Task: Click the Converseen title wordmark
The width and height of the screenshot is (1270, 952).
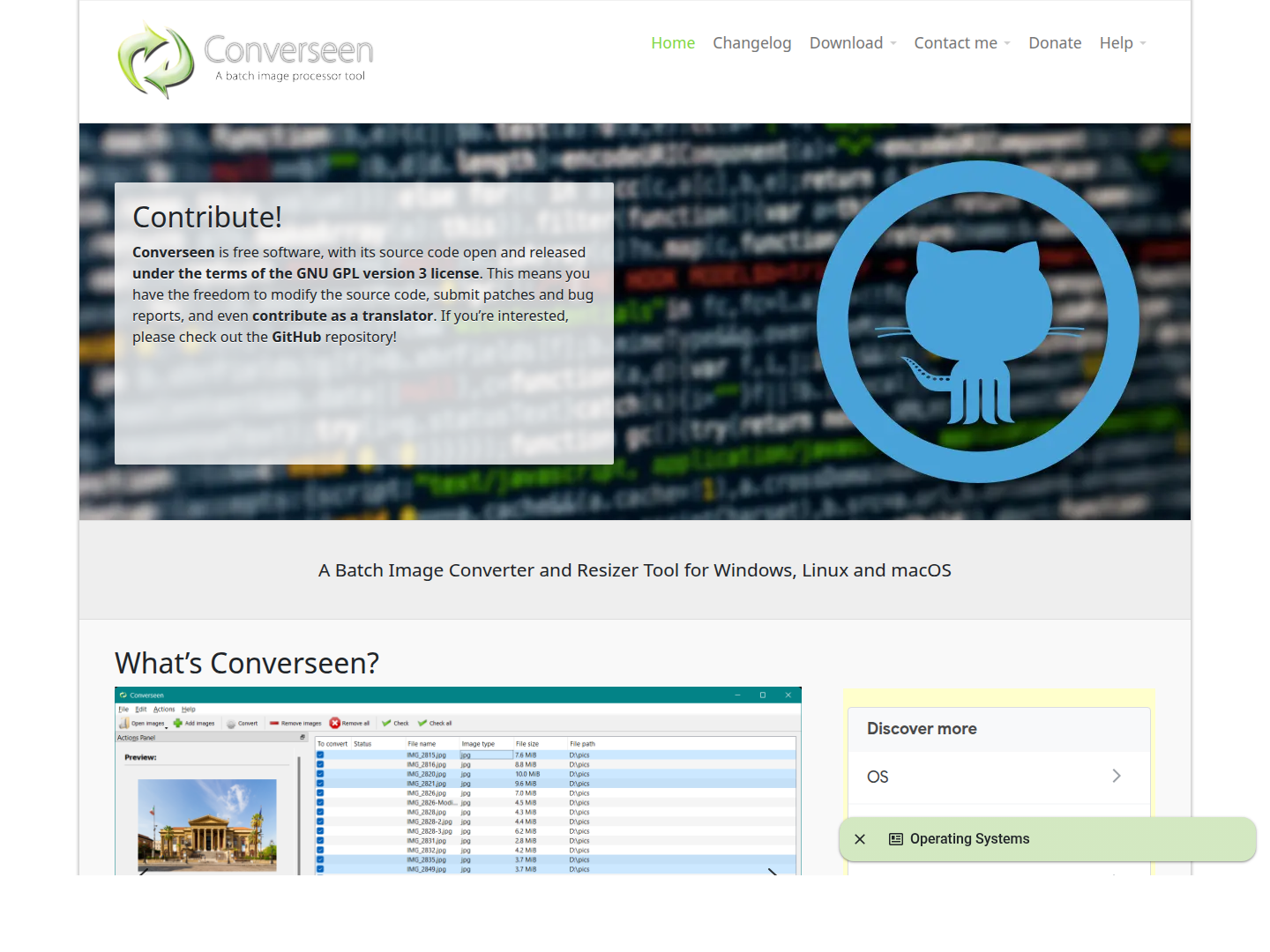Action: click(x=289, y=49)
